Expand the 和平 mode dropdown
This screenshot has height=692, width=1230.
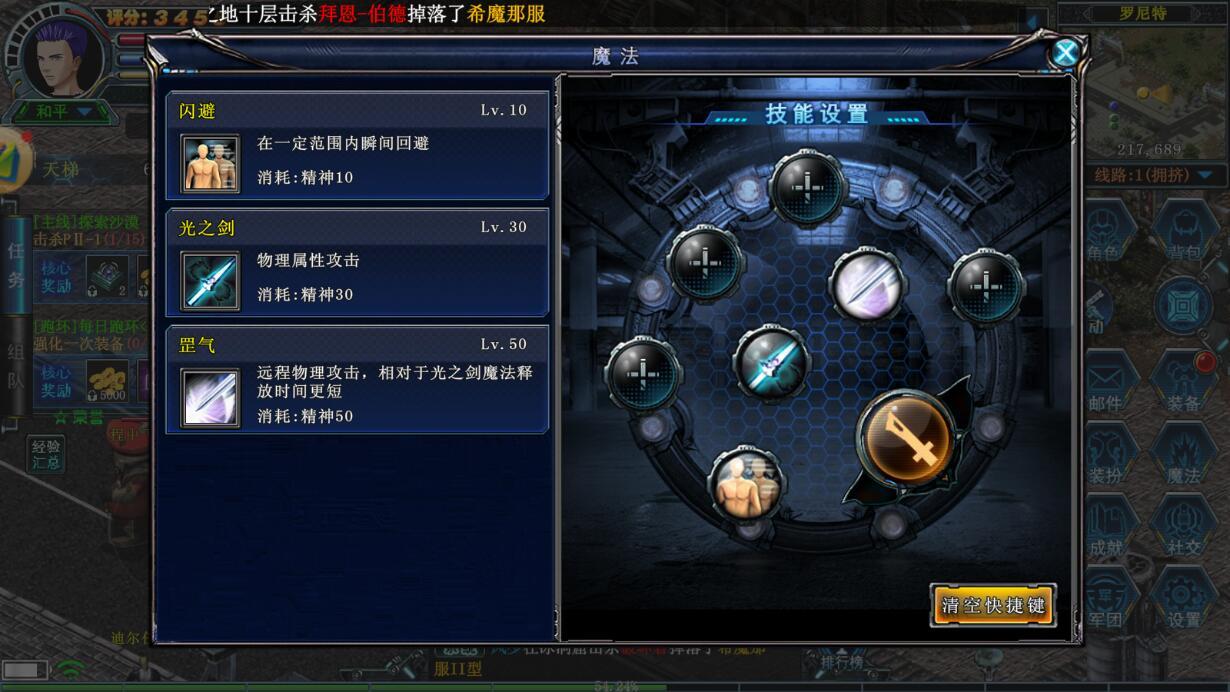62,111
